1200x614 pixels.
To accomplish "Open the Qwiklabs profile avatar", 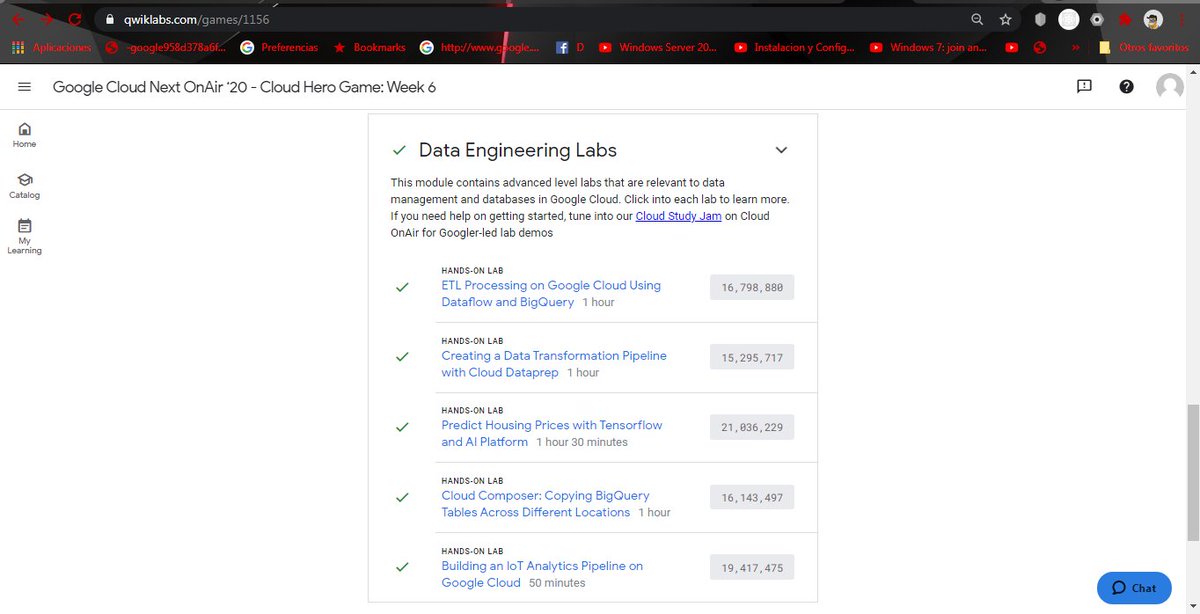I will pyautogui.click(x=1169, y=87).
